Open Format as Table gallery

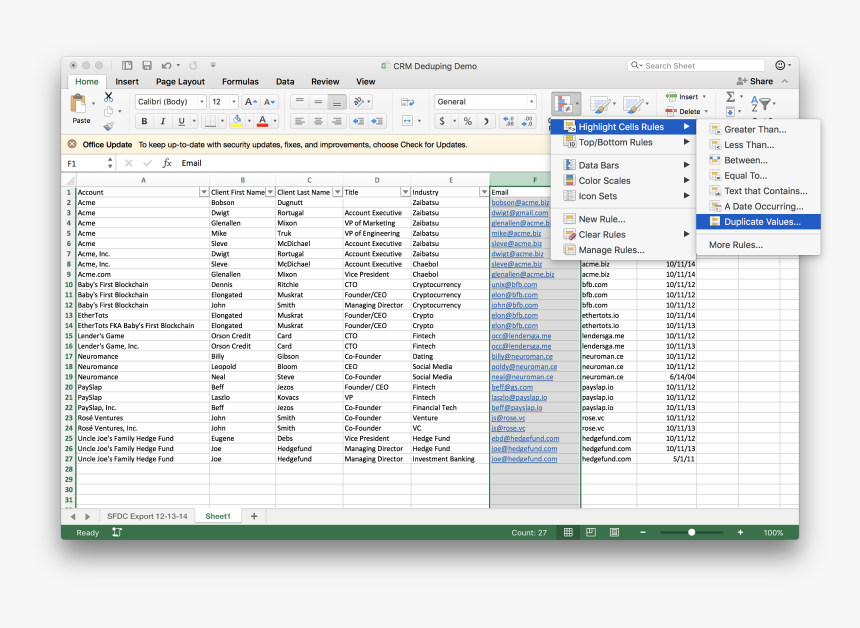[x=600, y=104]
